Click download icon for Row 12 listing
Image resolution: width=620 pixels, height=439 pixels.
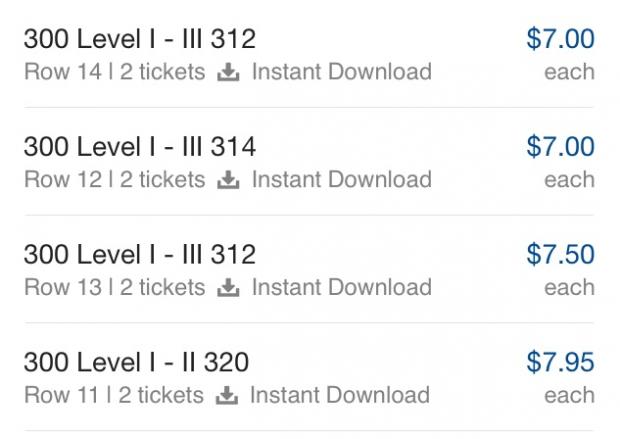(229, 180)
